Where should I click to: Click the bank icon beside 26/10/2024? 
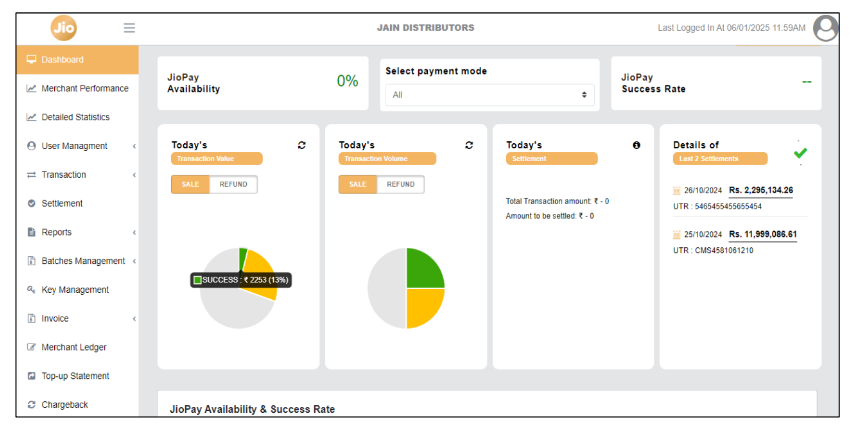677,190
